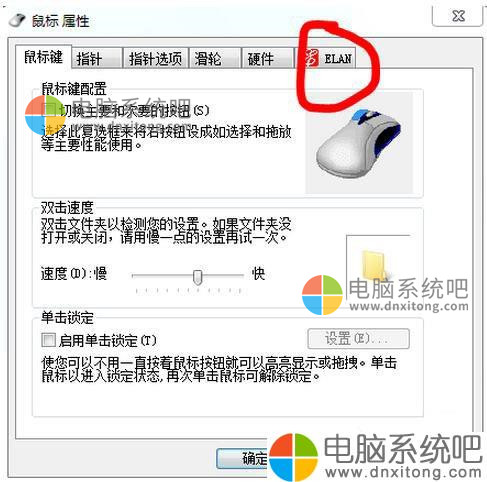Click the double-click speed slider handle
487x482 pixels.
point(198,277)
